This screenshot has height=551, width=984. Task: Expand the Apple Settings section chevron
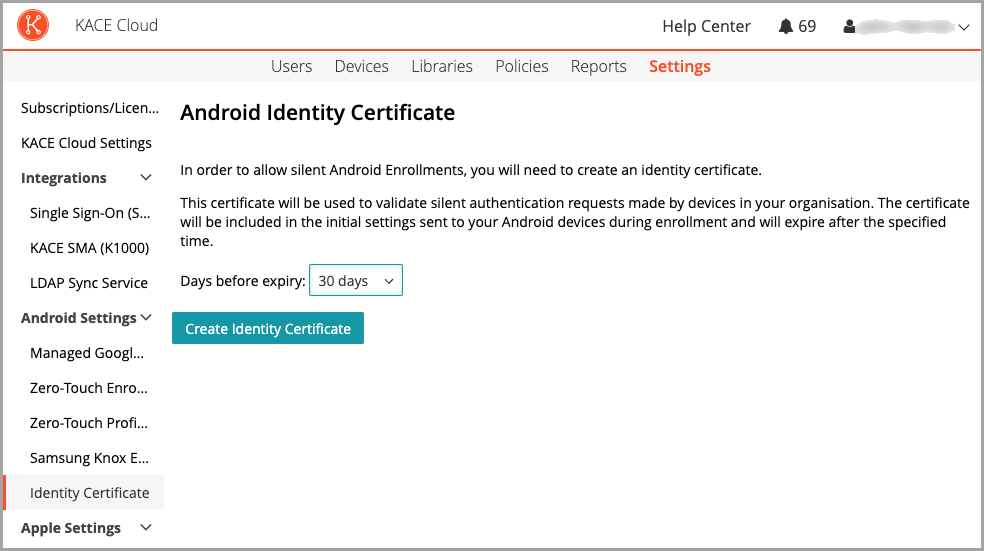(x=146, y=528)
